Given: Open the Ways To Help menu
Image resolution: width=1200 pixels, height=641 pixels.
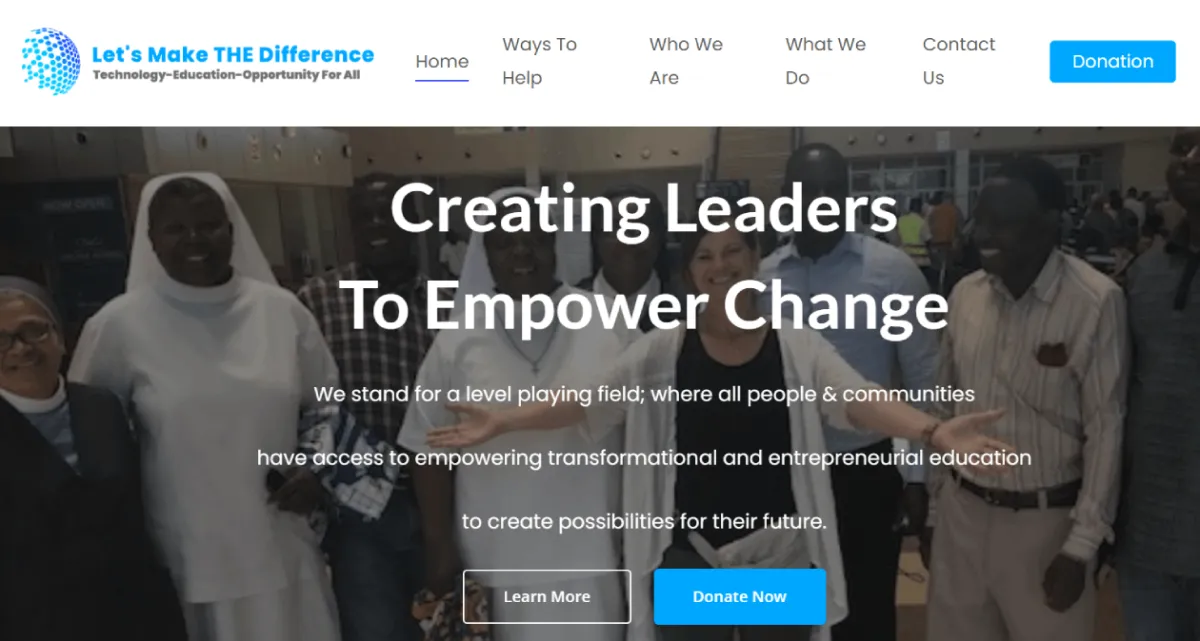Looking at the screenshot, I should [540, 61].
